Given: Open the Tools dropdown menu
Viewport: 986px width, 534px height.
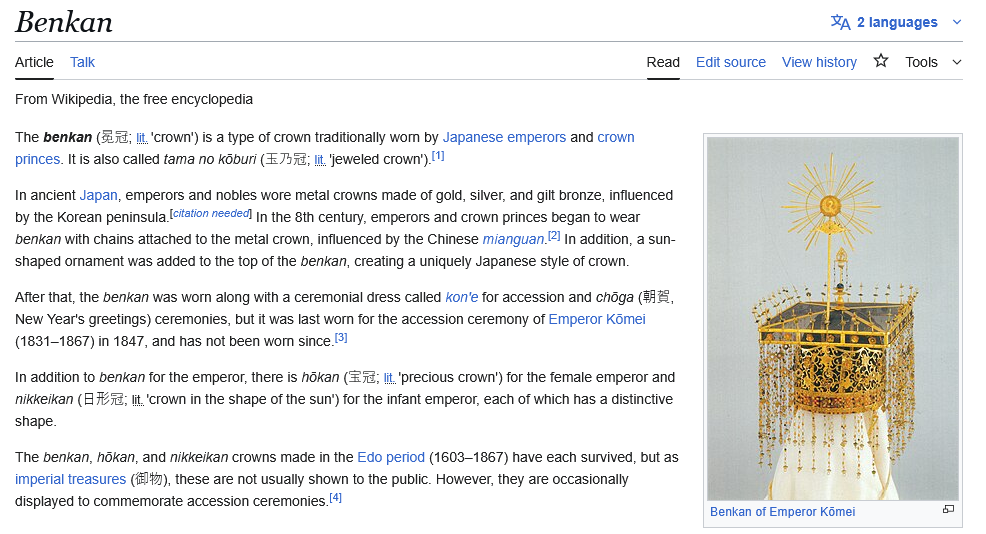Looking at the screenshot, I should pos(933,62).
